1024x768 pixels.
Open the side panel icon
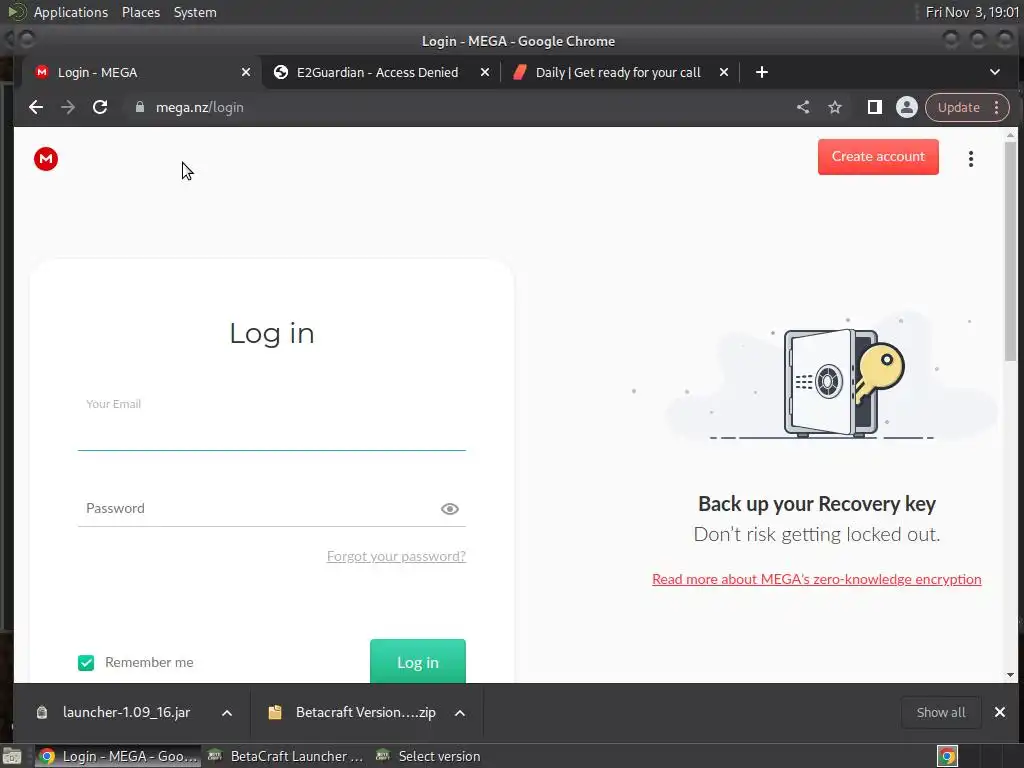tap(874, 107)
